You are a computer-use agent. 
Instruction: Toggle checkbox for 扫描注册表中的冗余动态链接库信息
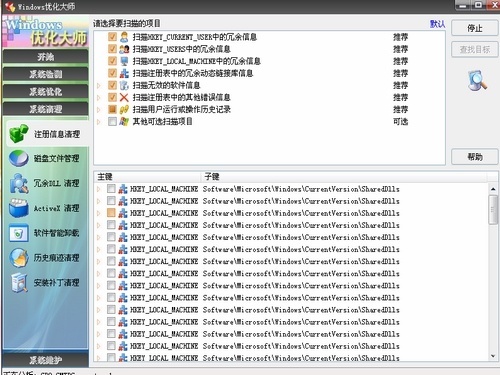point(112,73)
